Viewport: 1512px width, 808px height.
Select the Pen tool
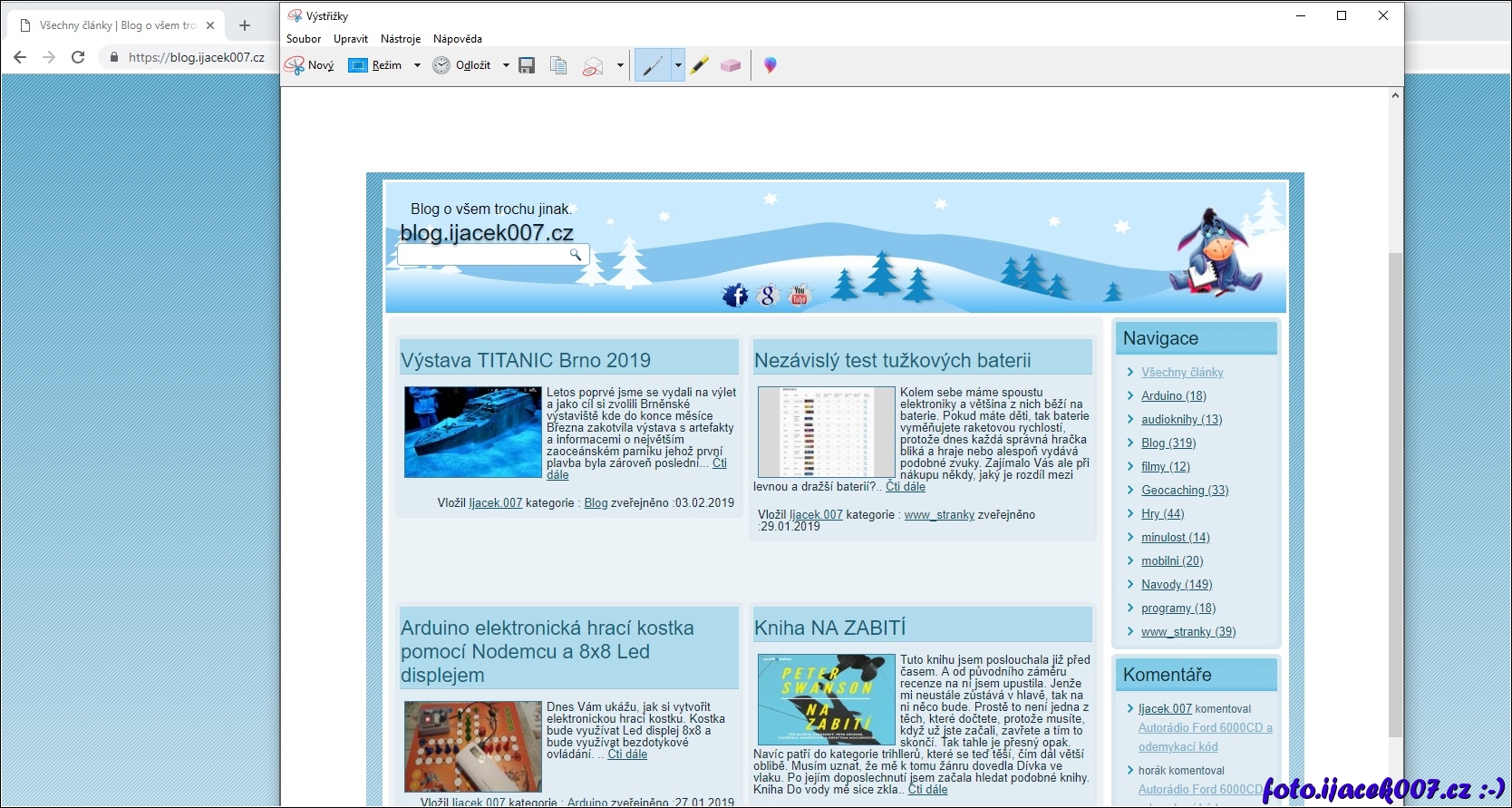653,65
